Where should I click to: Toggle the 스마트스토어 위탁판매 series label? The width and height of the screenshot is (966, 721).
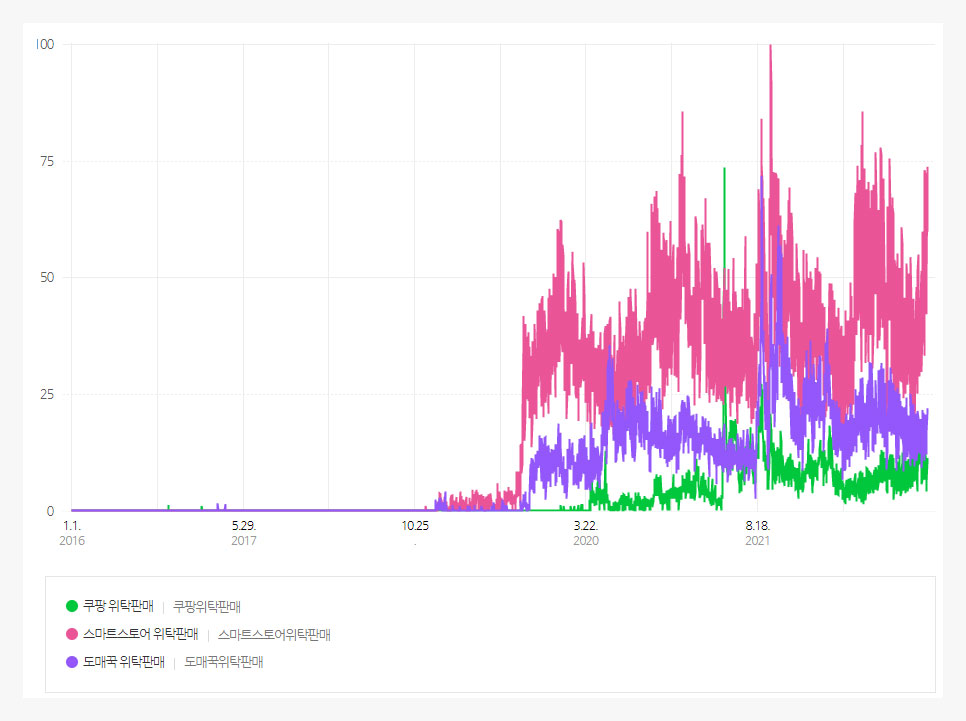[140, 634]
